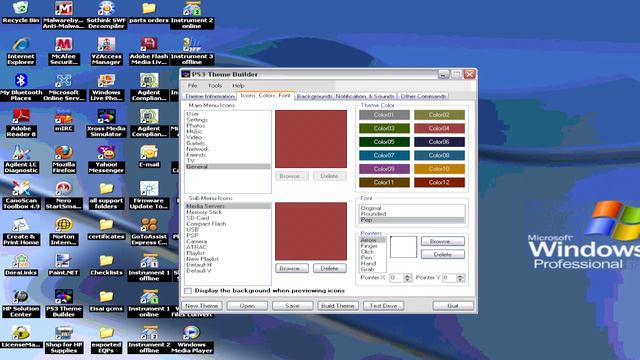Enable display background when previewing icons
This screenshot has height=360, width=640.
click(188, 291)
